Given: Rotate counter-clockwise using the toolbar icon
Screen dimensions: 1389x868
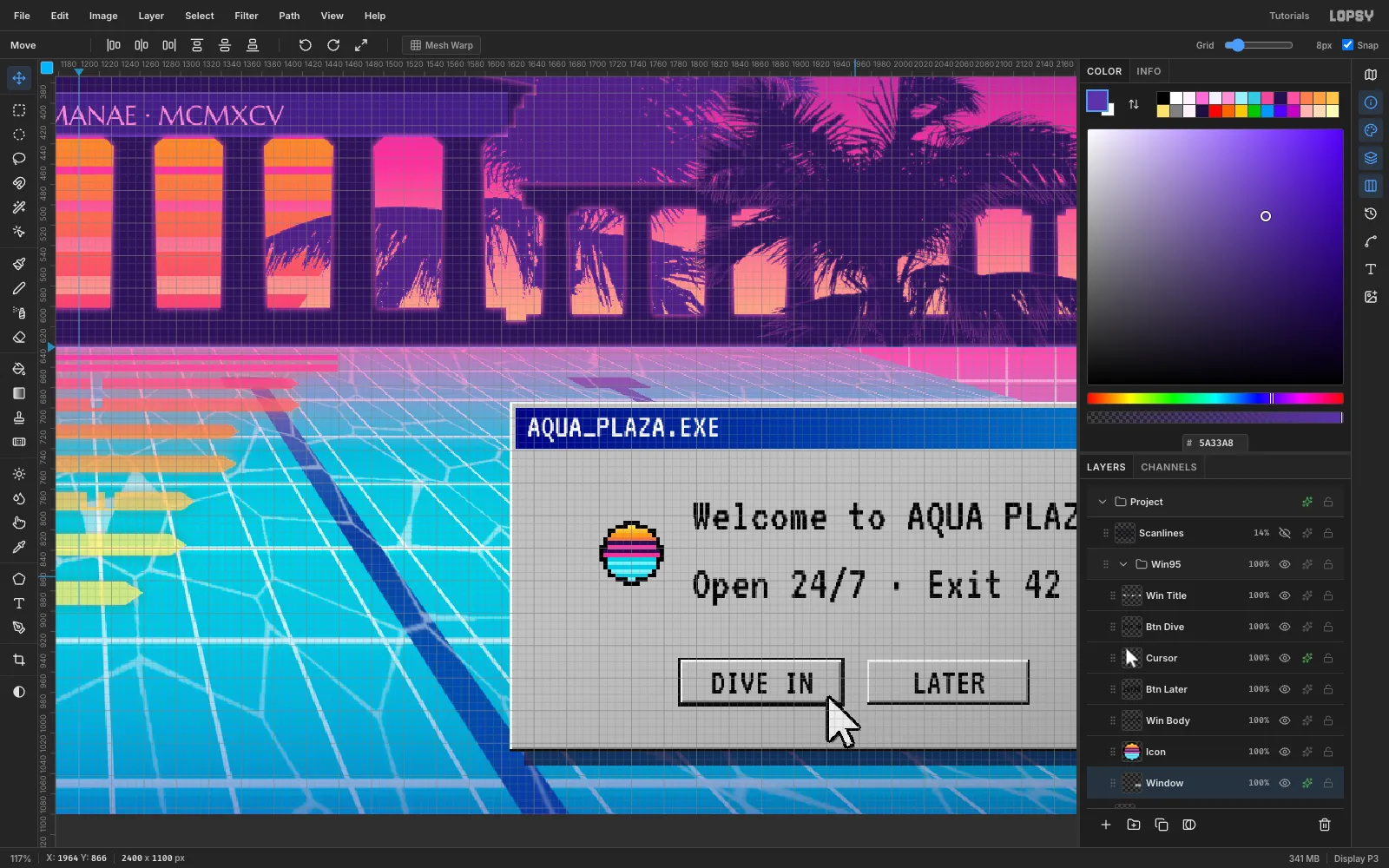Looking at the screenshot, I should point(306,45).
